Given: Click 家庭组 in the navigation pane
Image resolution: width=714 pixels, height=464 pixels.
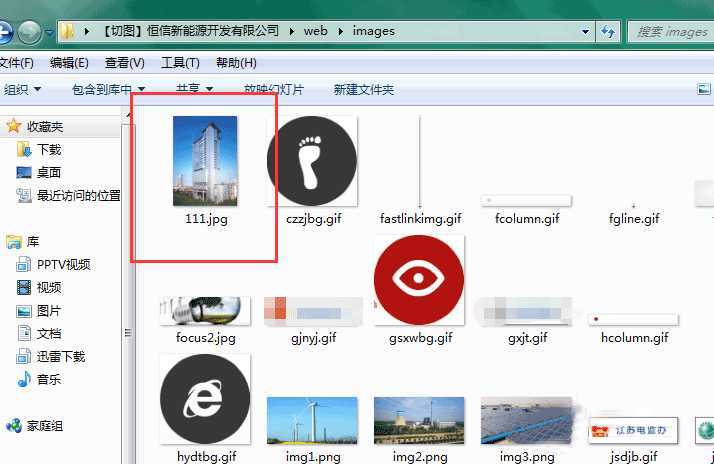Looking at the screenshot, I should 44,426.
